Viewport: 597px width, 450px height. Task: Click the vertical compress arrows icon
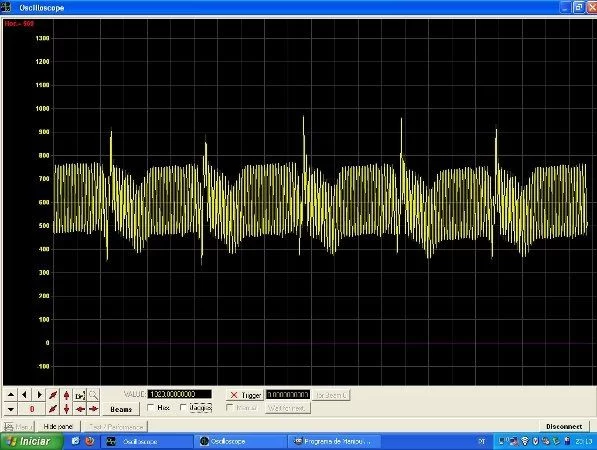point(66,409)
